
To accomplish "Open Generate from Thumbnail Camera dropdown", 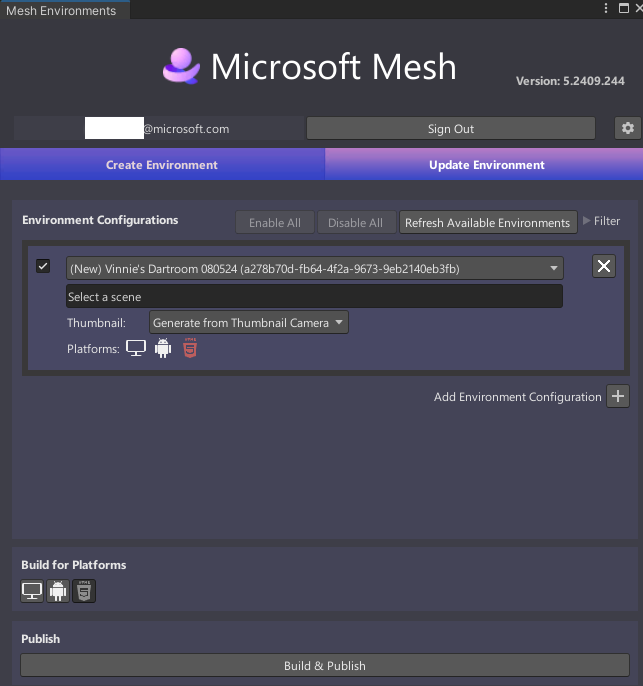I will [248, 322].
